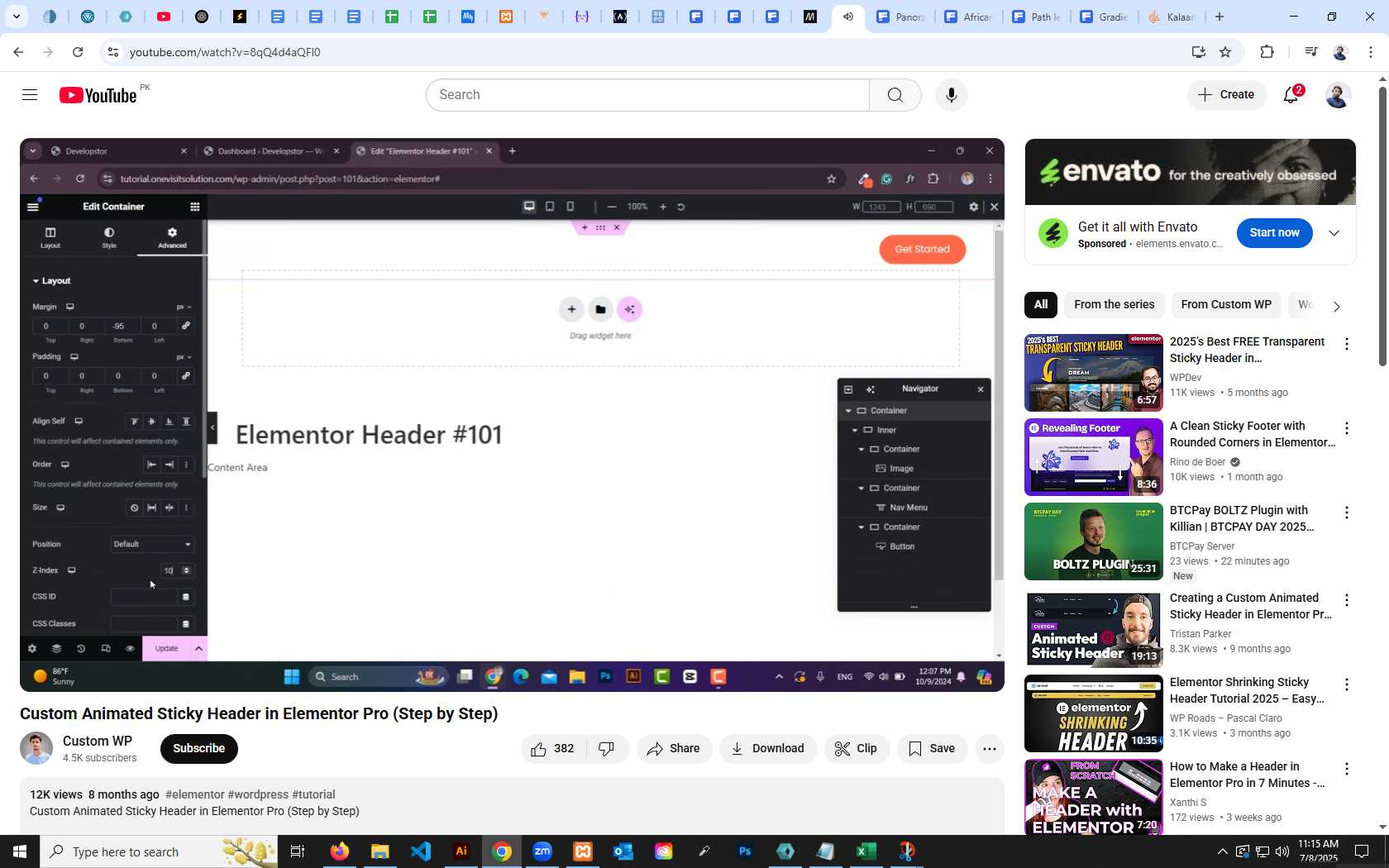Install app icon in address bar
The image size is (1389, 868).
[x=1198, y=52]
